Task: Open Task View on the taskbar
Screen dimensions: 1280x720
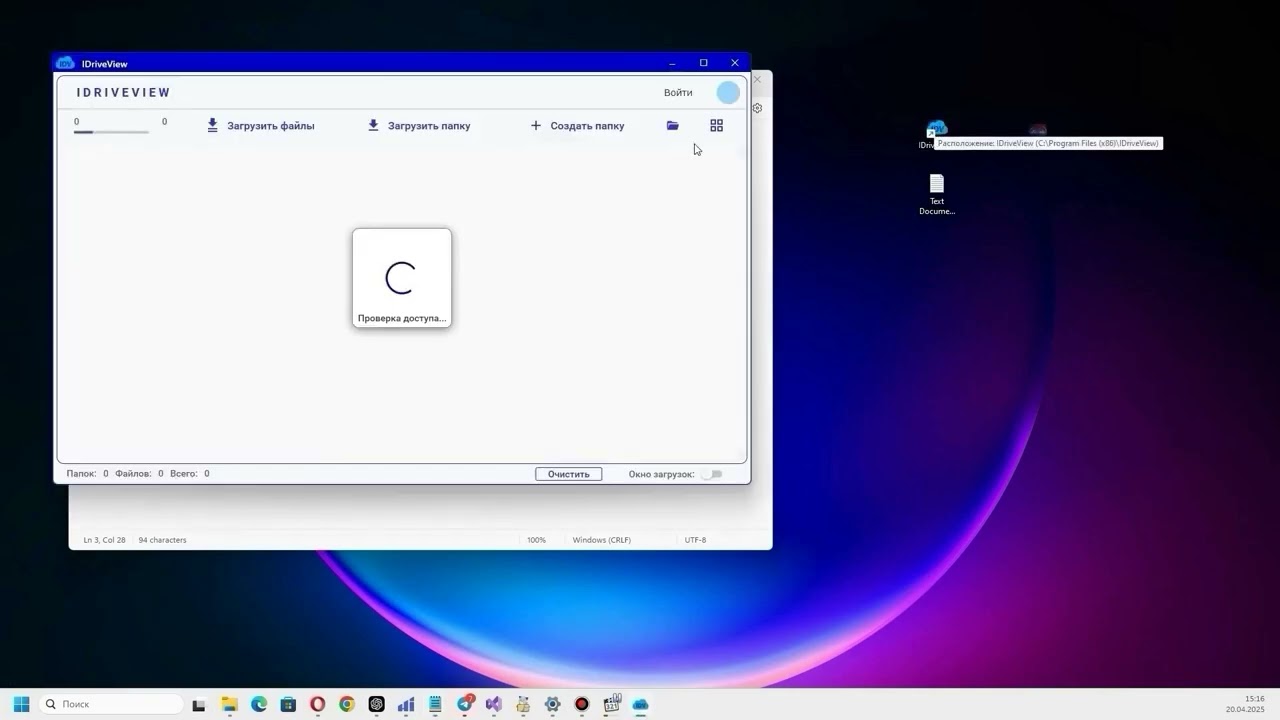Action: click(x=199, y=704)
